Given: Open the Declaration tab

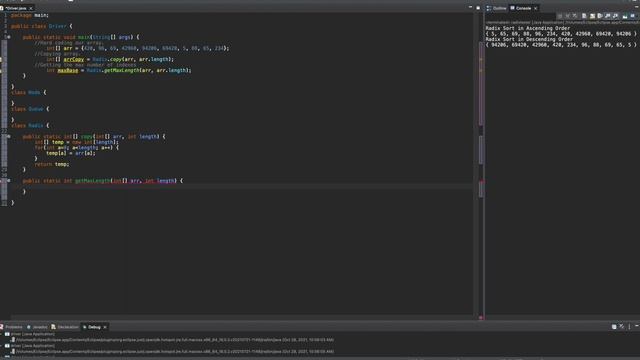Looking at the screenshot, I should (65, 327).
